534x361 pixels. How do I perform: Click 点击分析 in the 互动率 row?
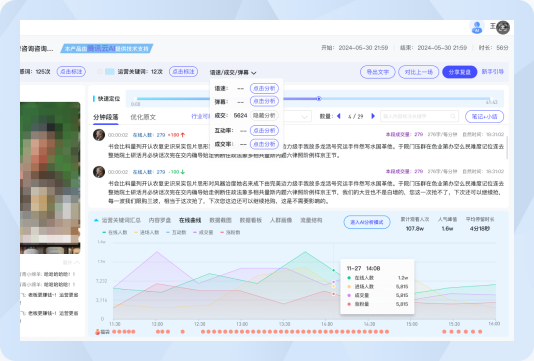tap(264, 130)
